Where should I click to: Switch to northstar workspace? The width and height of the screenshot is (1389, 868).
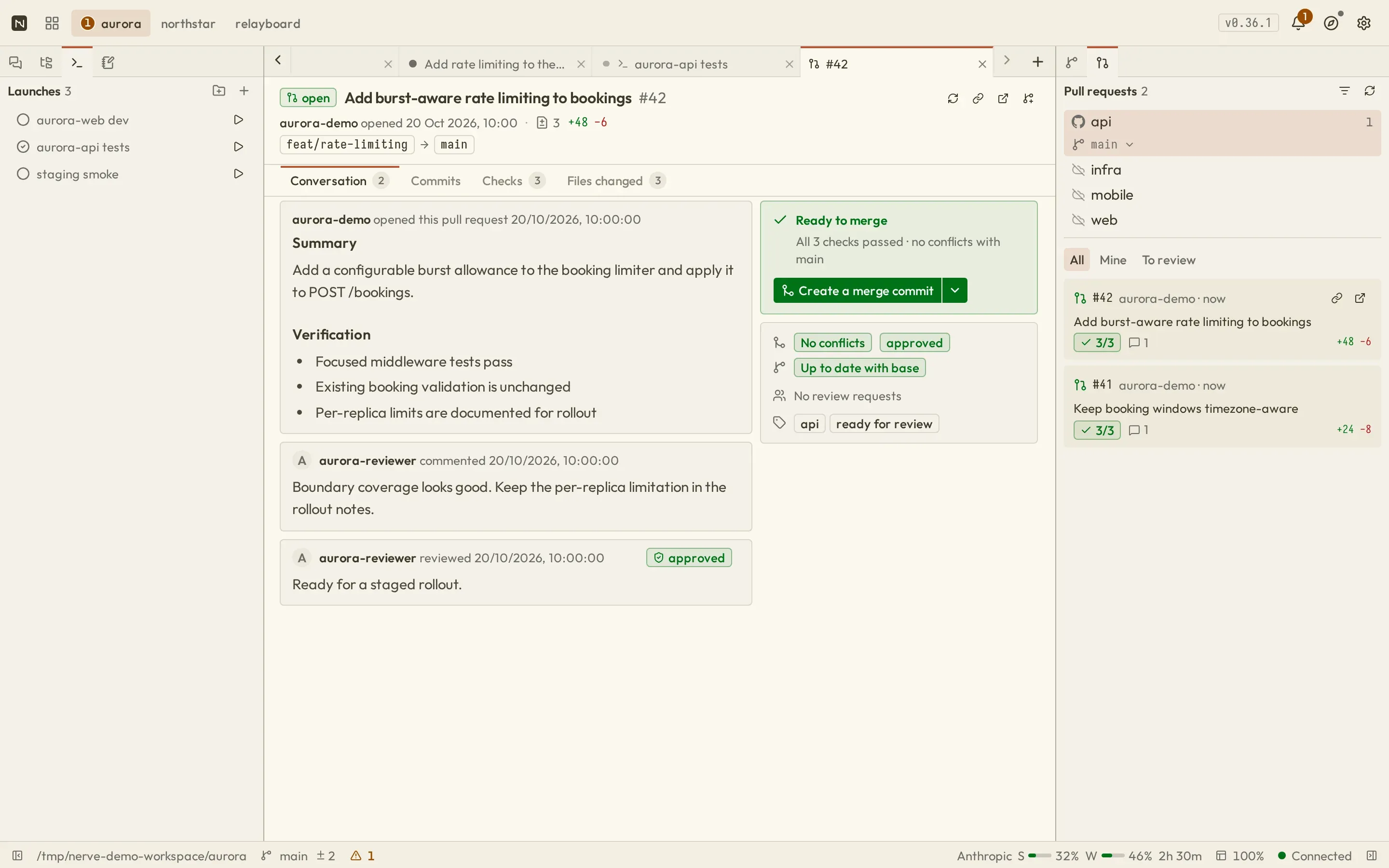point(188,24)
